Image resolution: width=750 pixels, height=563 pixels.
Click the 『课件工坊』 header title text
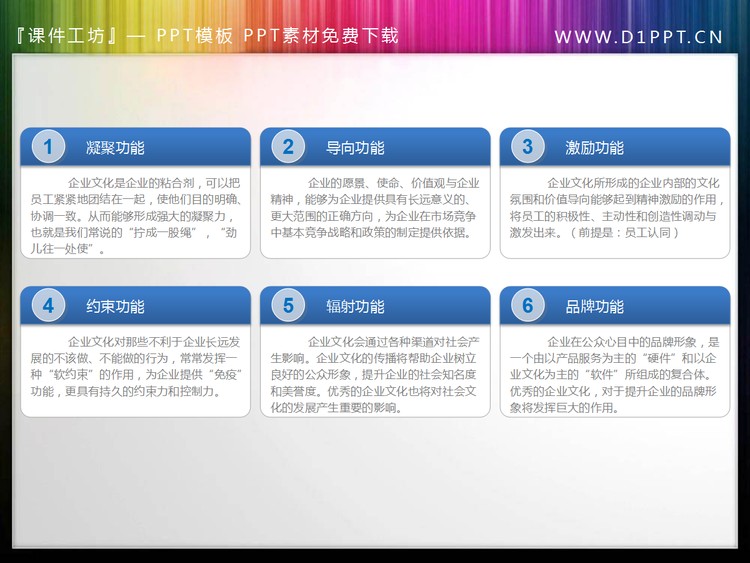[206, 36]
